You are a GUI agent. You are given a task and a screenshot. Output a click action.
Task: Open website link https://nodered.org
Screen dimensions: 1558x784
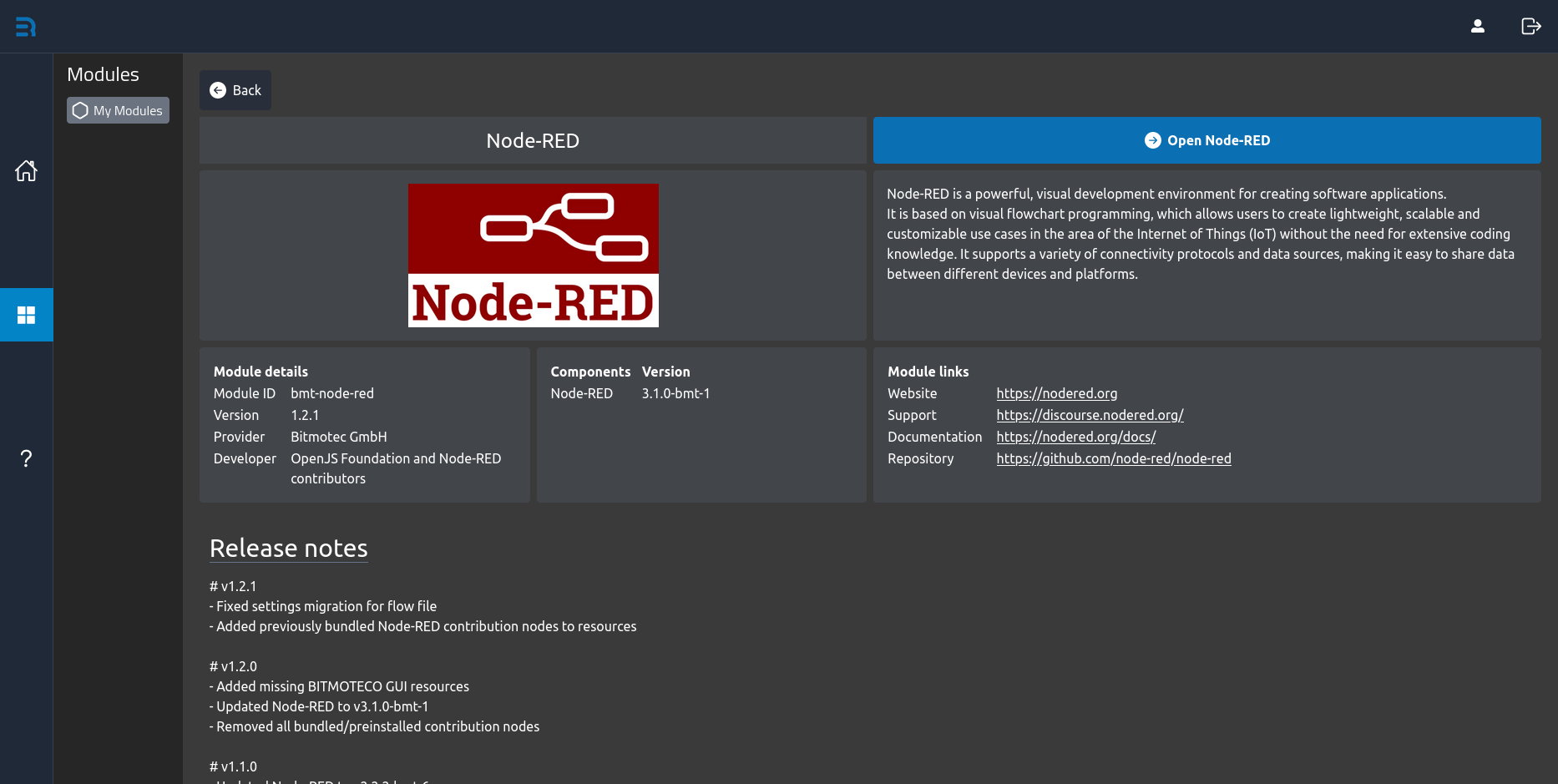click(1057, 393)
